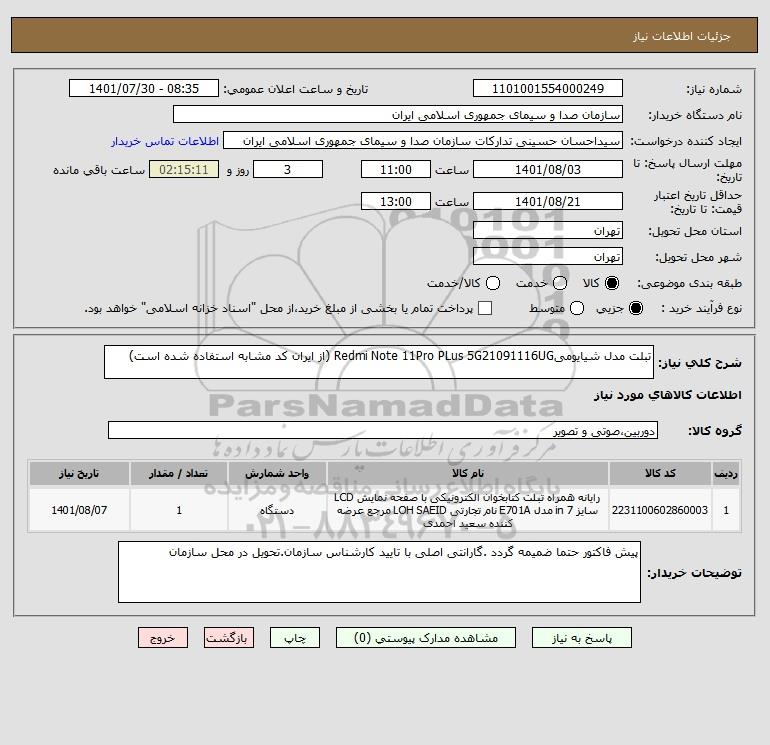770x745 pixels.
Task: Click the validity time field 13:00
Action: [396, 201]
